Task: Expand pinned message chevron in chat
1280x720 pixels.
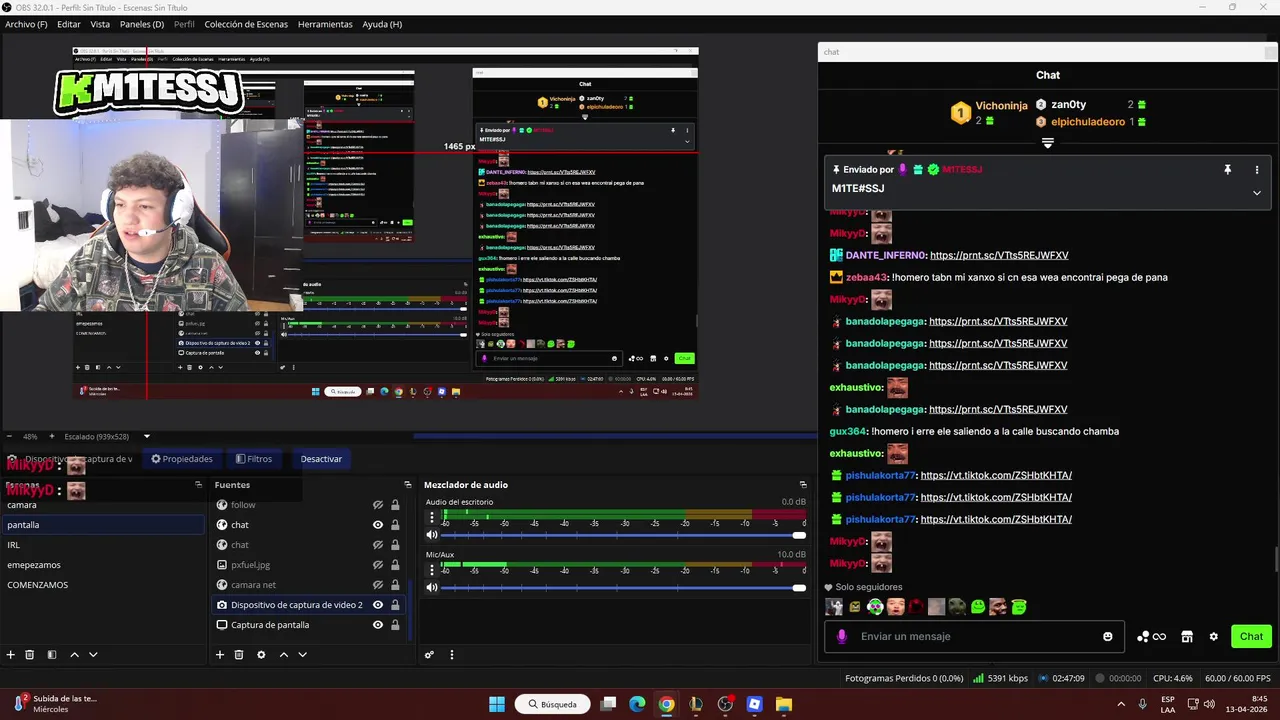Action: pyautogui.click(x=1257, y=193)
